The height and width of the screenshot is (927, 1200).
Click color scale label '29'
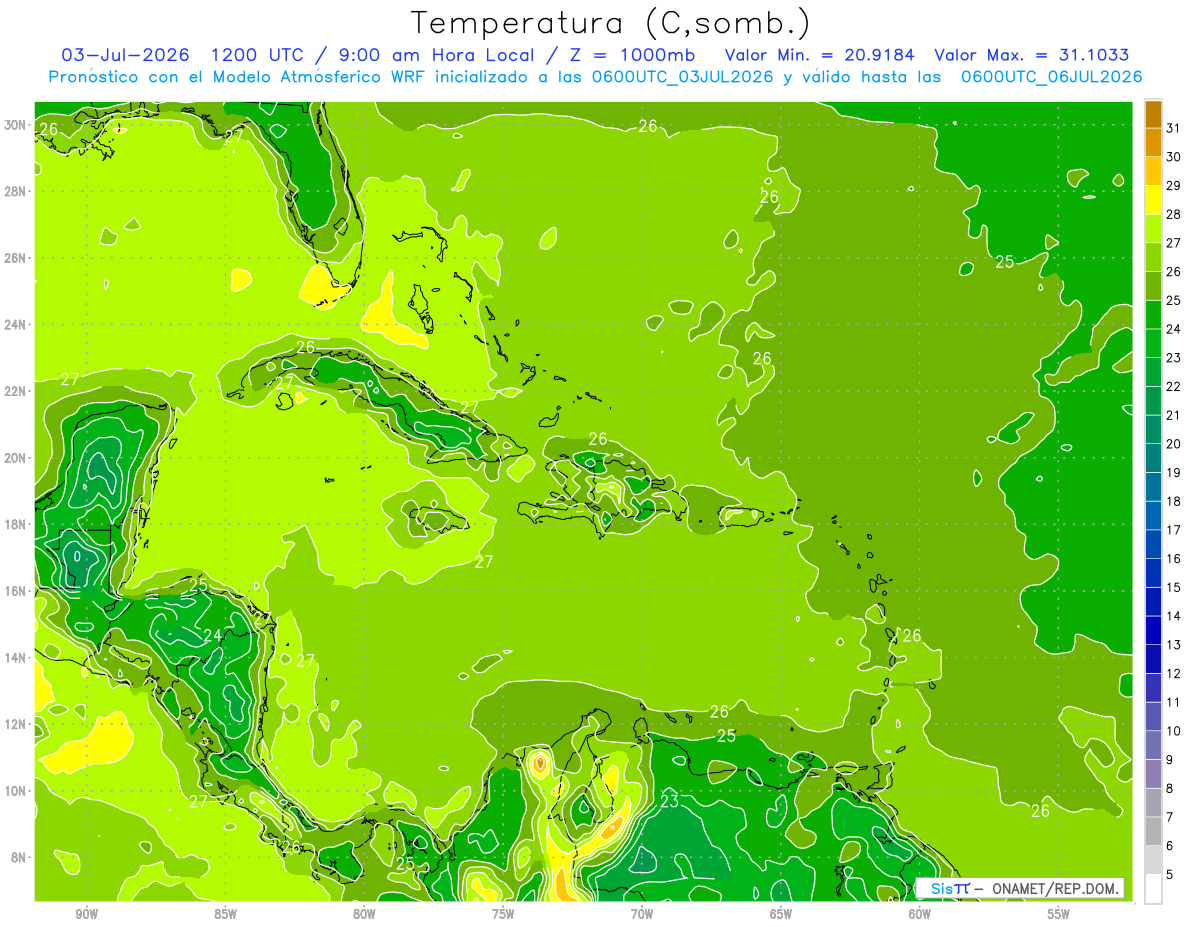point(1173,186)
